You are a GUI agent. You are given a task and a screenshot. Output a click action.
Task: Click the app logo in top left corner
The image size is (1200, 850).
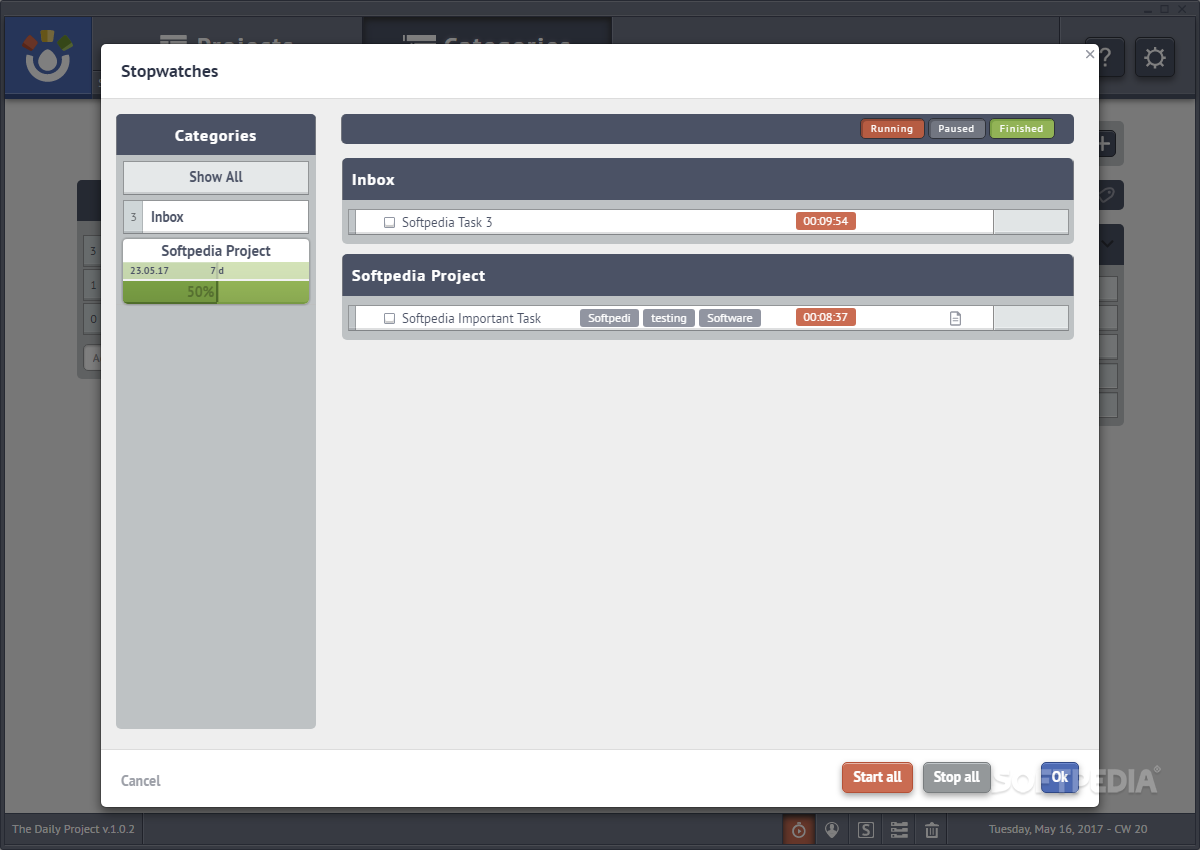point(48,56)
